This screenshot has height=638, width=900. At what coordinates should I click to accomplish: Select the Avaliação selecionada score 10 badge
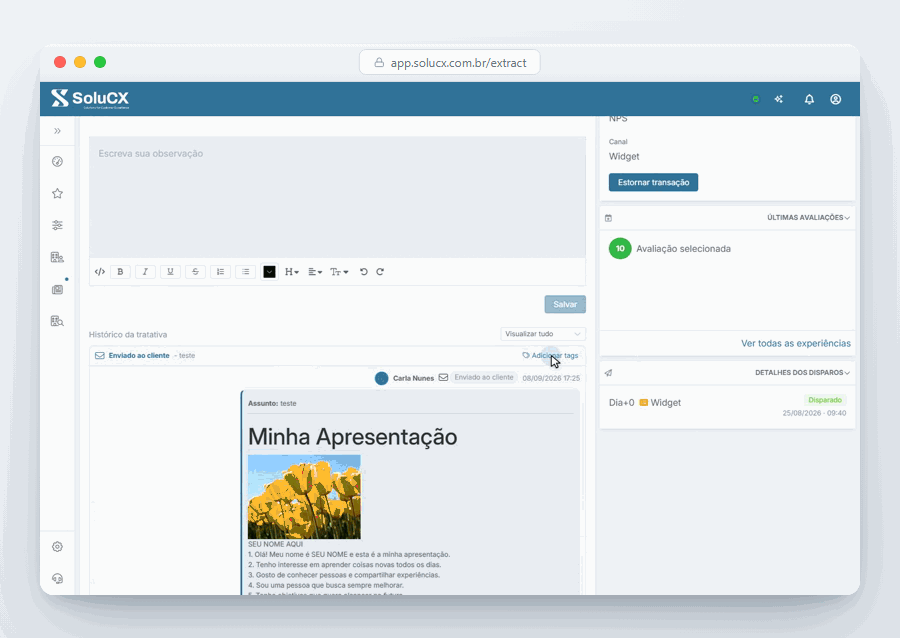[x=620, y=248]
